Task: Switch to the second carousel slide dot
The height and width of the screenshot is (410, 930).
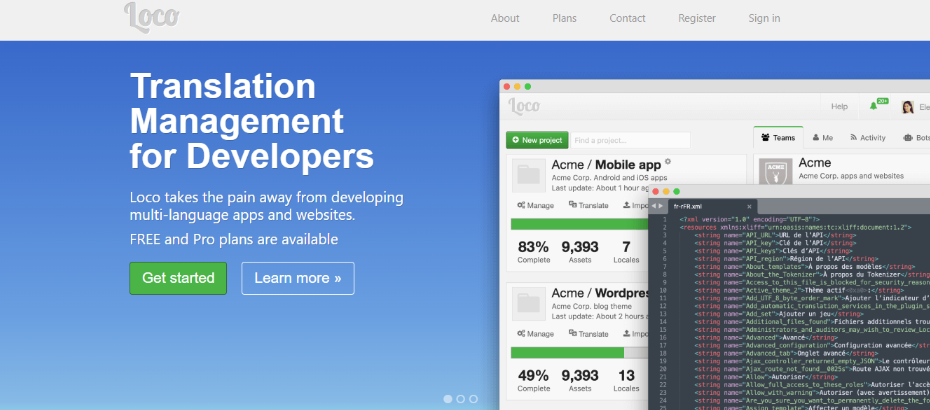Action: pyautogui.click(x=460, y=398)
